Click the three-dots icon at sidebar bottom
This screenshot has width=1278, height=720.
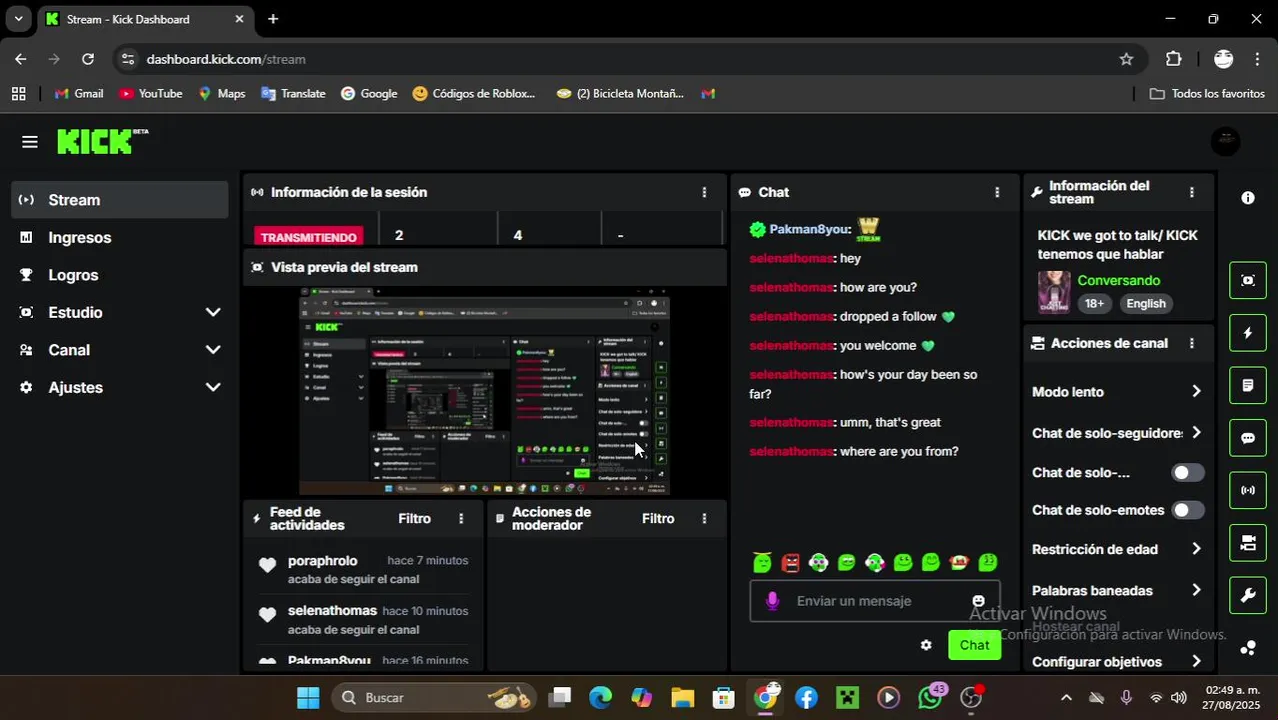coord(1248,648)
